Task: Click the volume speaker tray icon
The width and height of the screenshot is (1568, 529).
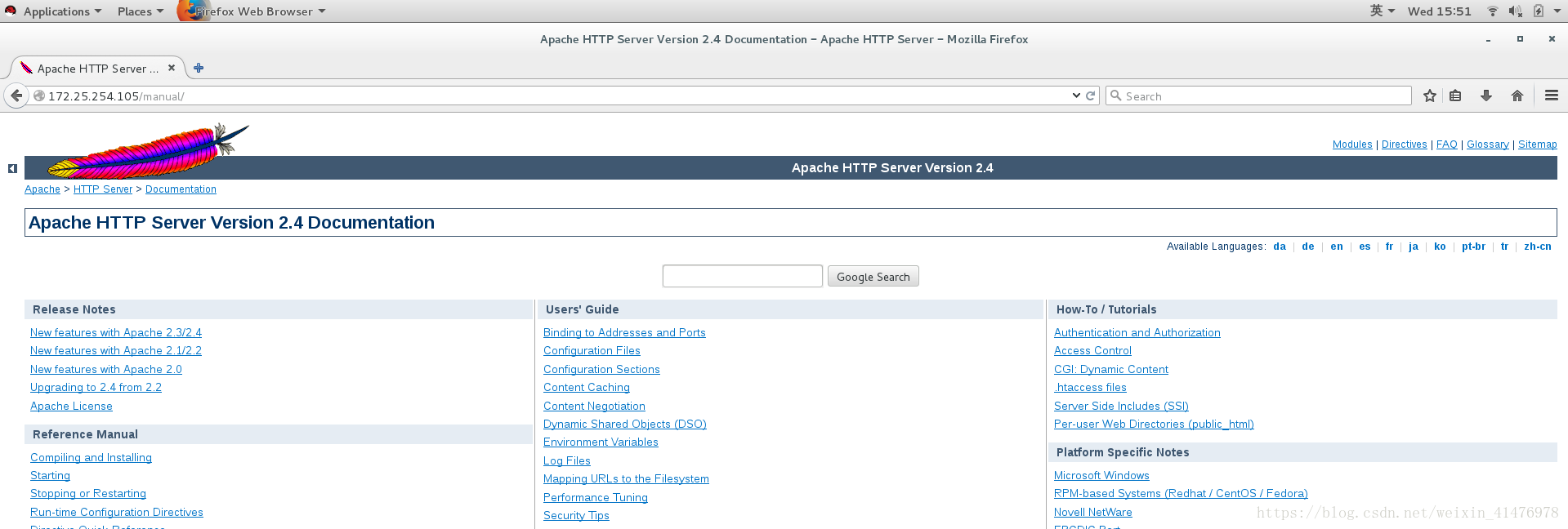Action: [x=1515, y=11]
